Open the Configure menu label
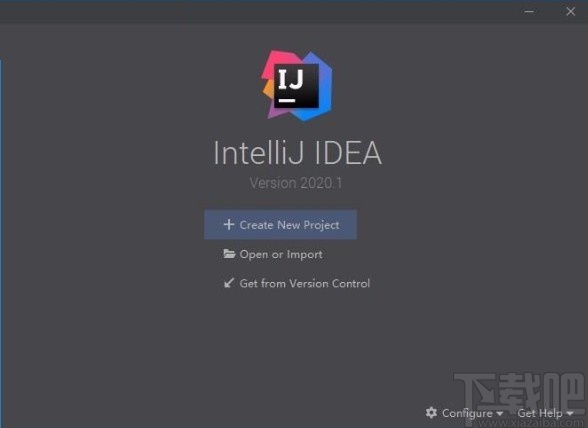588x428 pixels. pyautogui.click(x=467, y=413)
